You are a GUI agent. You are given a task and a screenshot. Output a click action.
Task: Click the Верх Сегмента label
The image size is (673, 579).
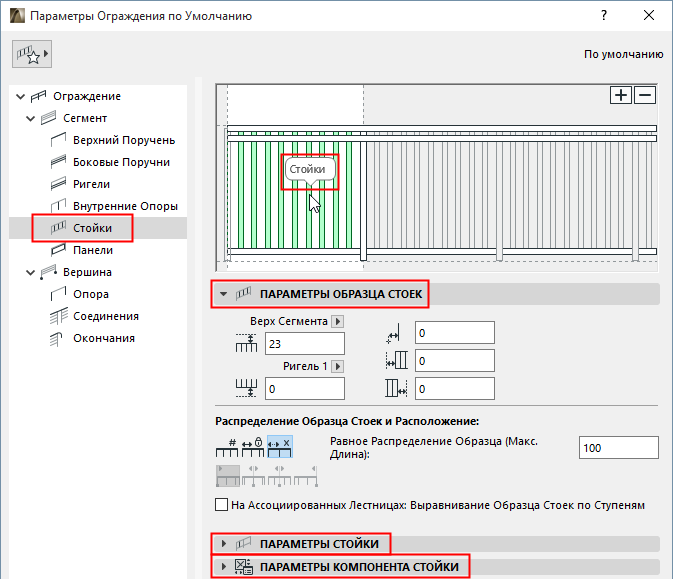point(289,321)
